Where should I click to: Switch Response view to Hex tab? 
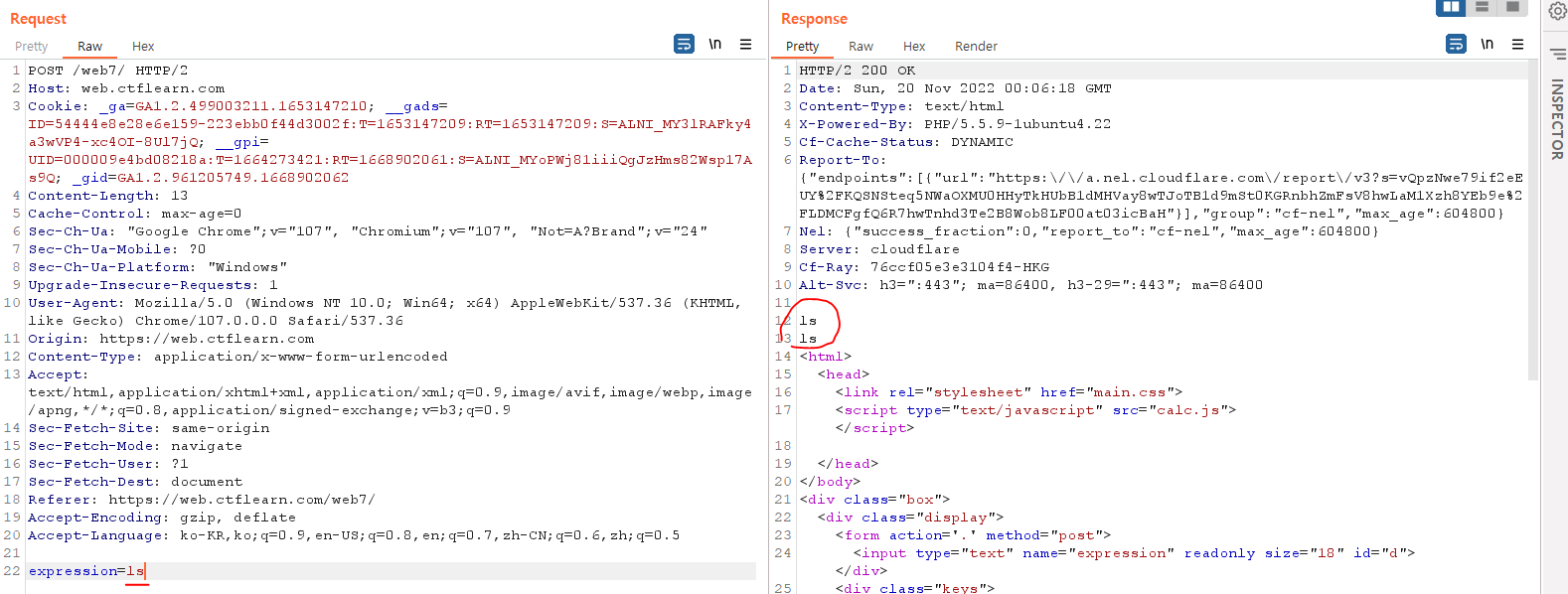(x=914, y=47)
